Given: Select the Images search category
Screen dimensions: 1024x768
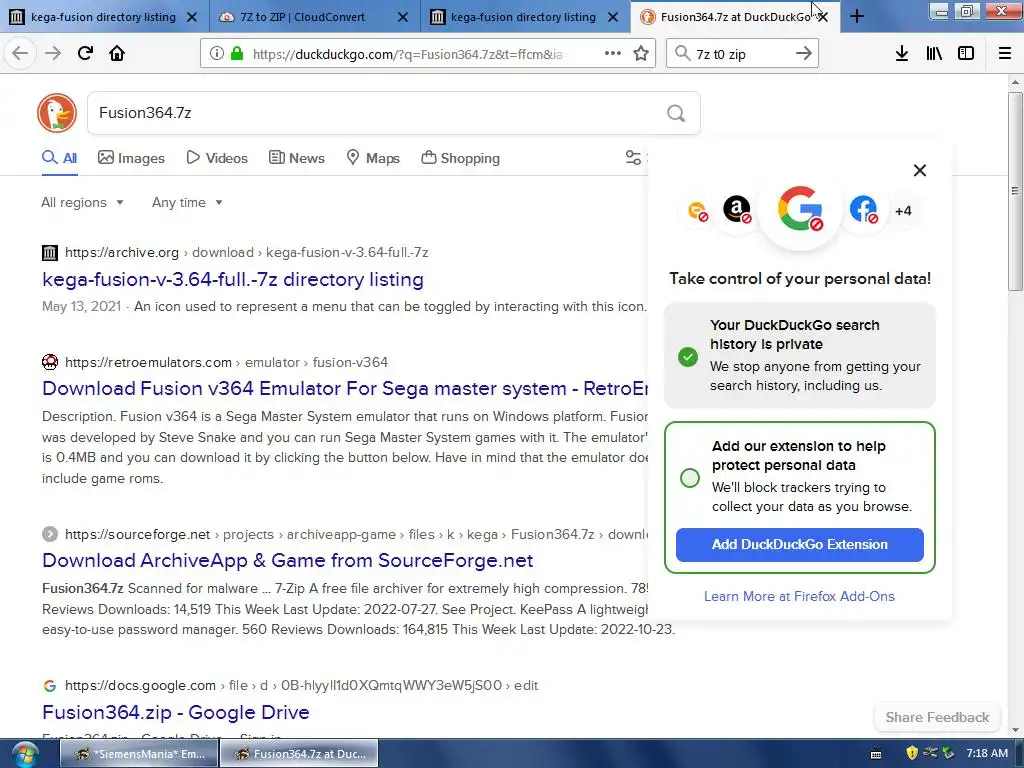Looking at the screenshot, I should point(131,158).
